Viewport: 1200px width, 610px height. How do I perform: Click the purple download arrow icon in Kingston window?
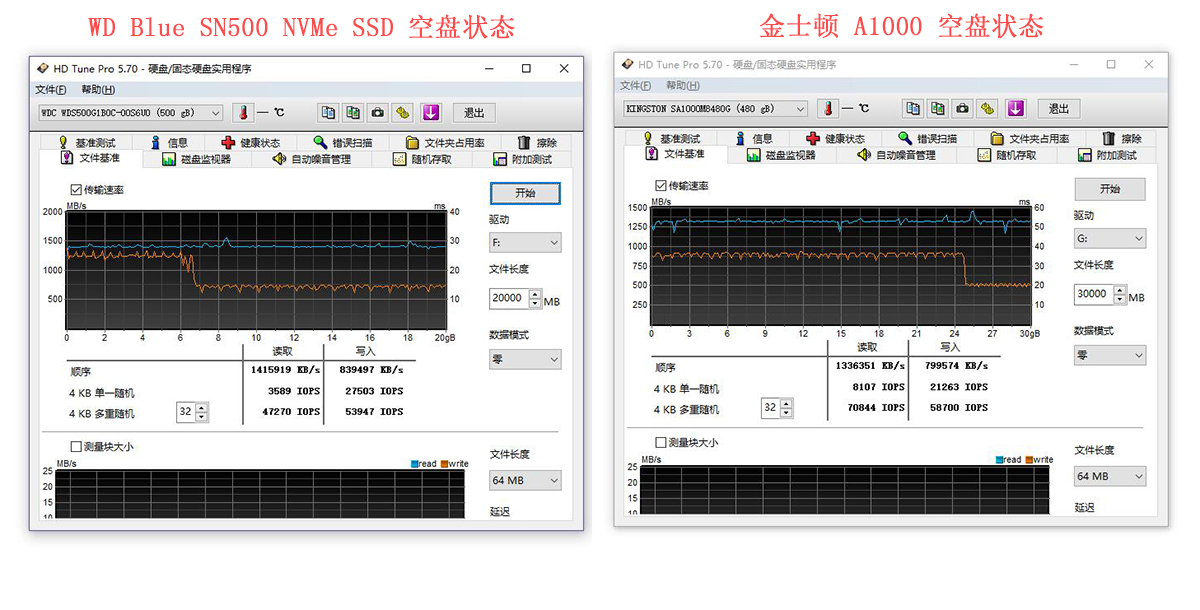[x=1018, y=109]
